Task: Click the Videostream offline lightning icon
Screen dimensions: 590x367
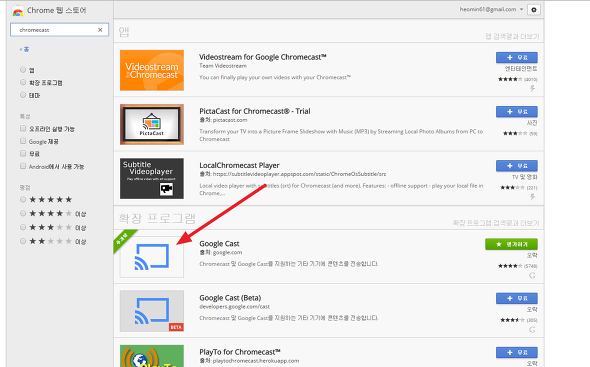Action: click(x=532, y=88)
